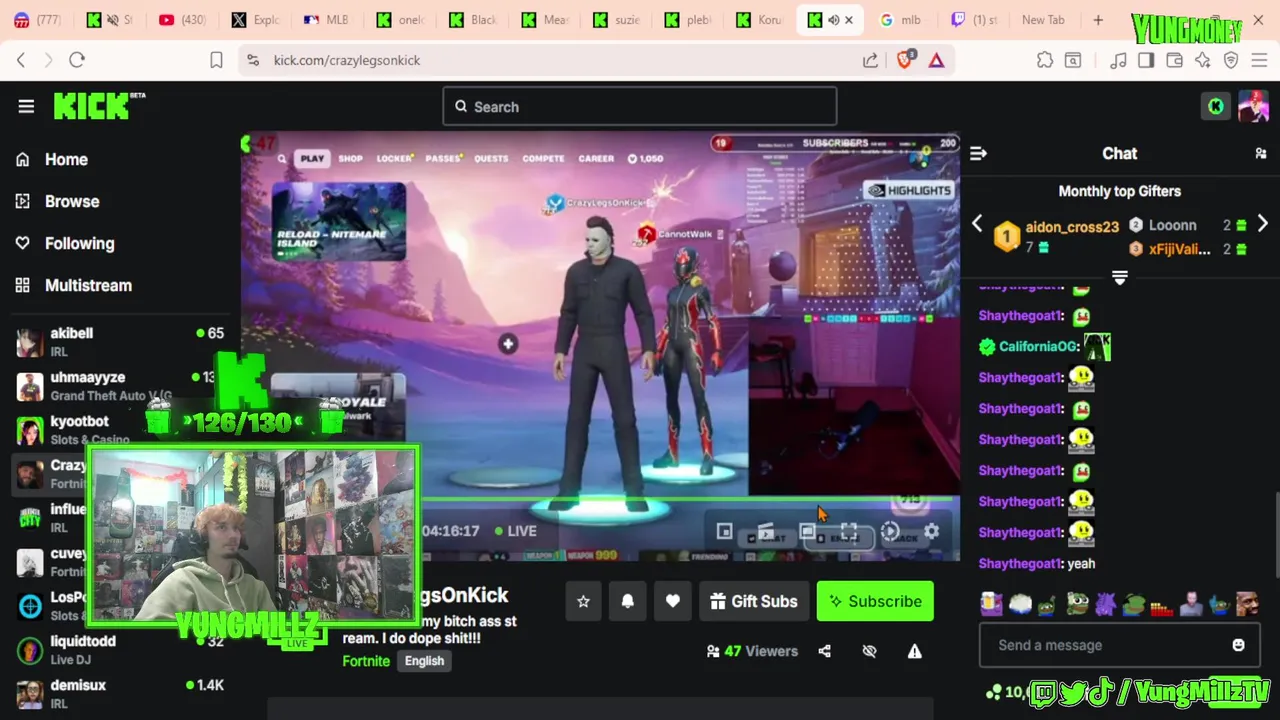The width and height of the screenshot is (1280, 720).
Task: Click the green Kick points icon in header
Action: [1216, 106]
